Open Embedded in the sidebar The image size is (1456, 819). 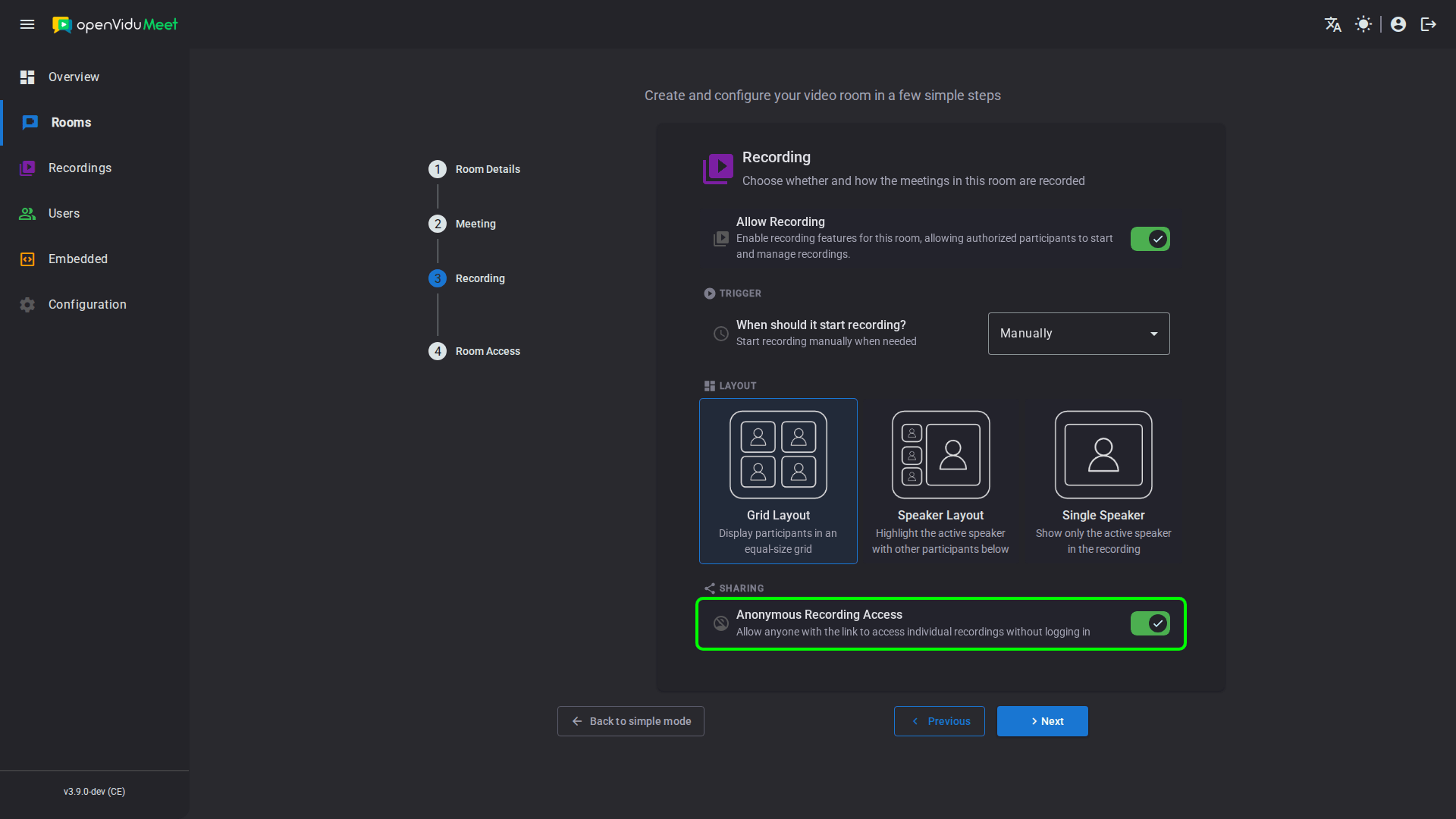pyautogui.click(x=95, y=259)
